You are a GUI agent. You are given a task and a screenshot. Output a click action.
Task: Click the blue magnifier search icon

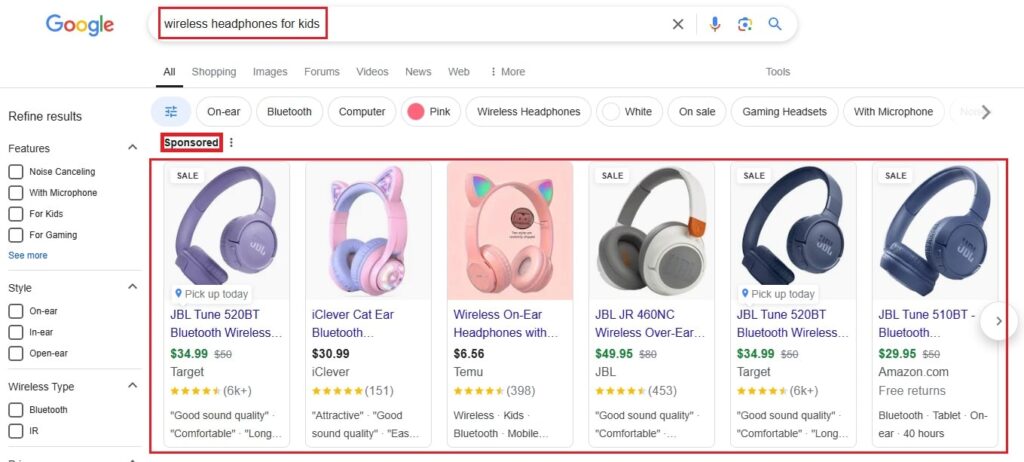point(775,24)
